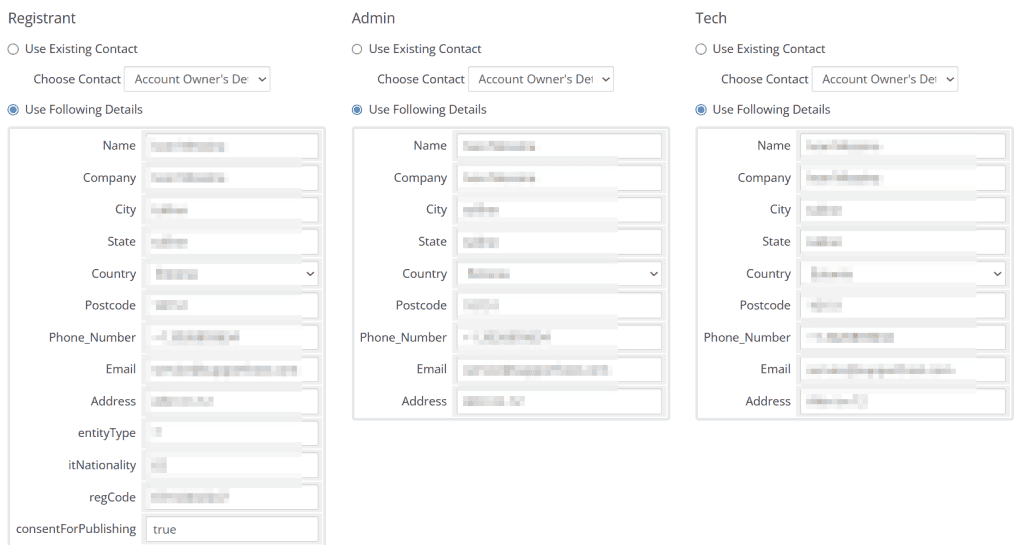The width and height of the screenshot is (1024, 545).
Task: Click Admin Company field
Action: point(559,178)
